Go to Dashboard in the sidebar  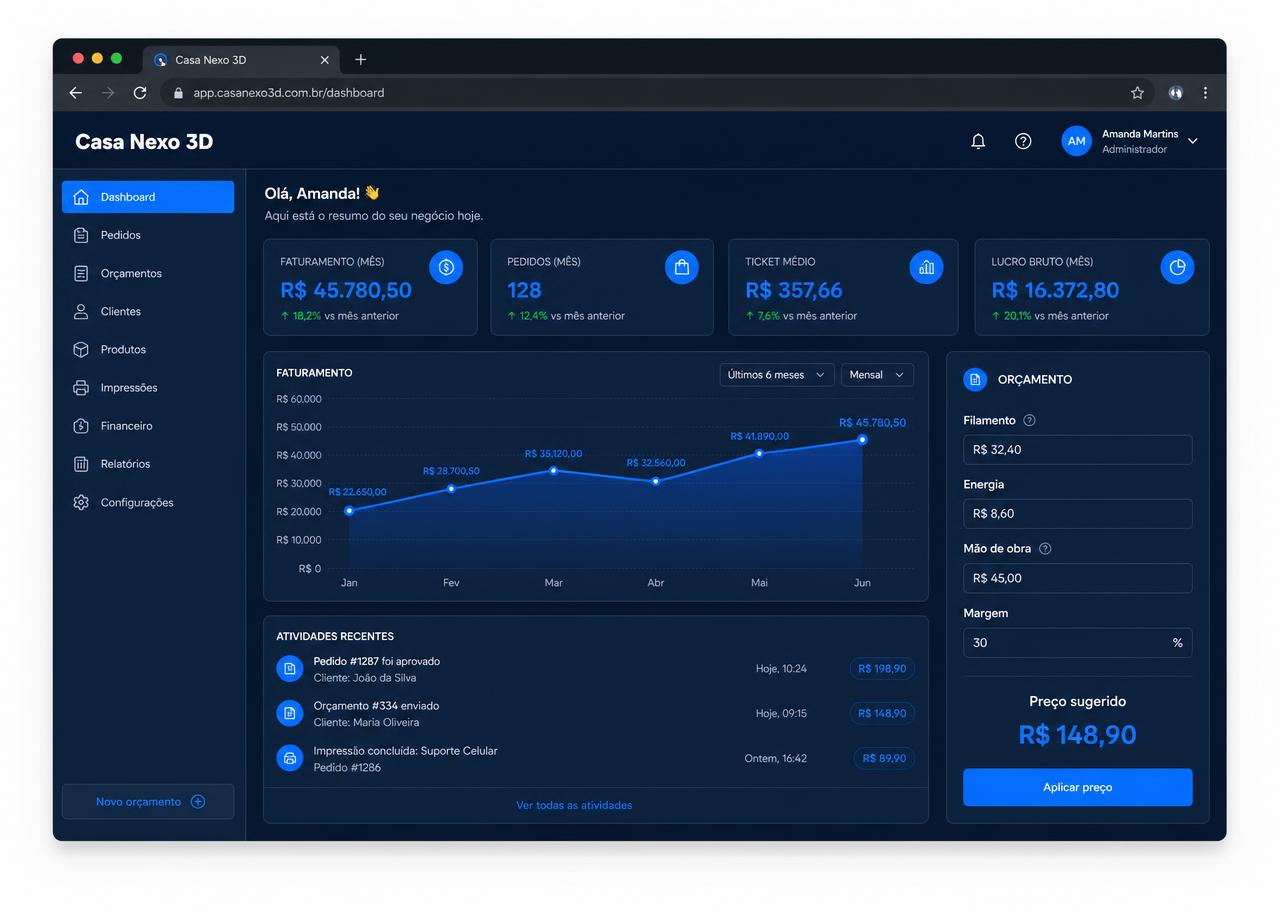pyautogui.click(x=148, y=197)
